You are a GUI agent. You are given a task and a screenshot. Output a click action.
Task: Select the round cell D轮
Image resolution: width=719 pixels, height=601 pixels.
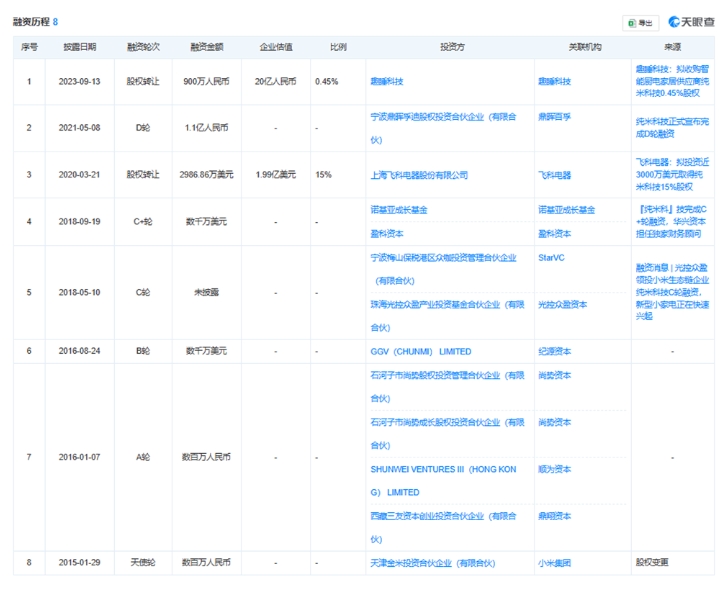click(143, 128)
